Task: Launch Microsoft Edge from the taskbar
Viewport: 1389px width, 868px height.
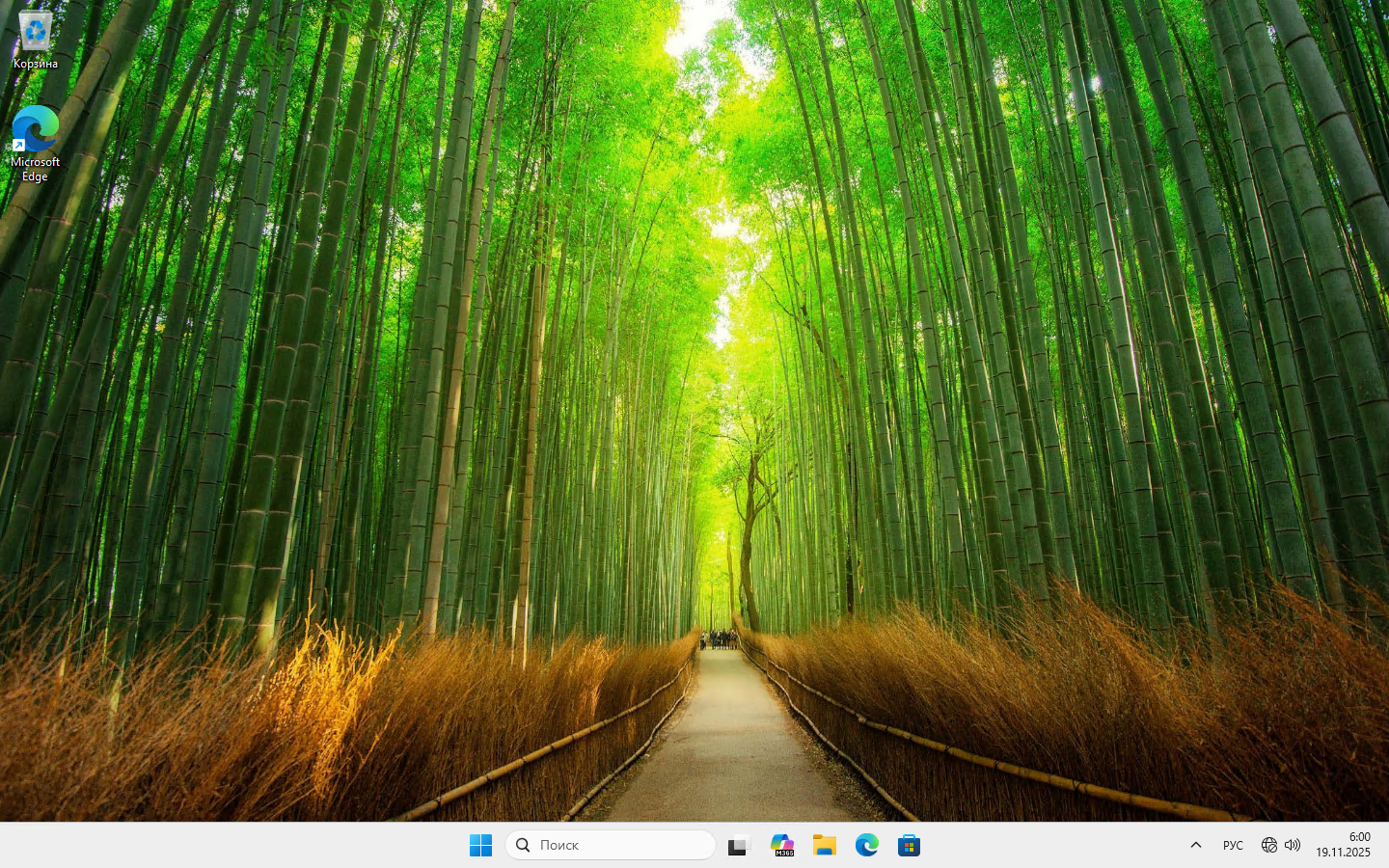Action: 866,846
